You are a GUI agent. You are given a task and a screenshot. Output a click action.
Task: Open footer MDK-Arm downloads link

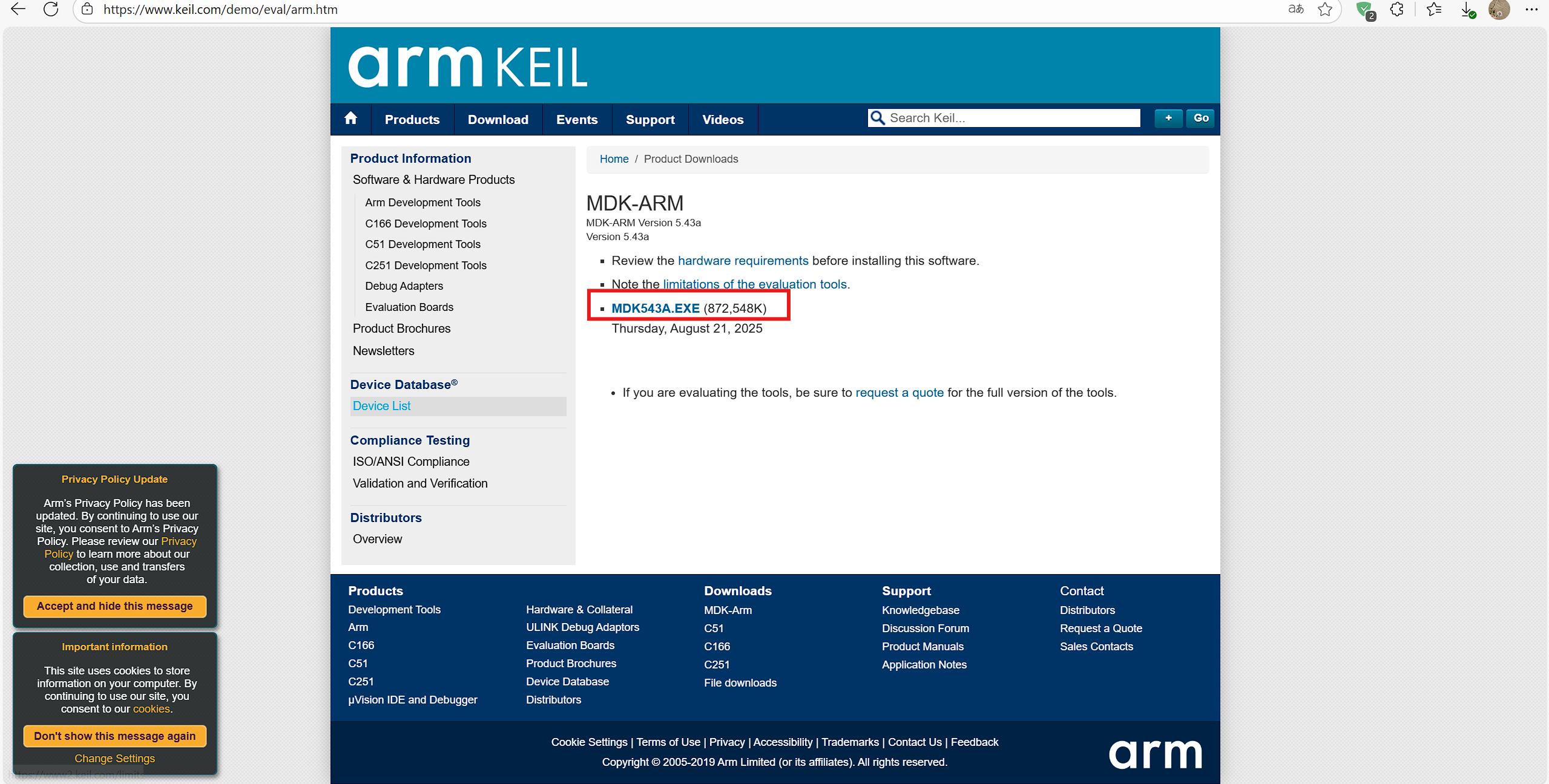point(728,610)
